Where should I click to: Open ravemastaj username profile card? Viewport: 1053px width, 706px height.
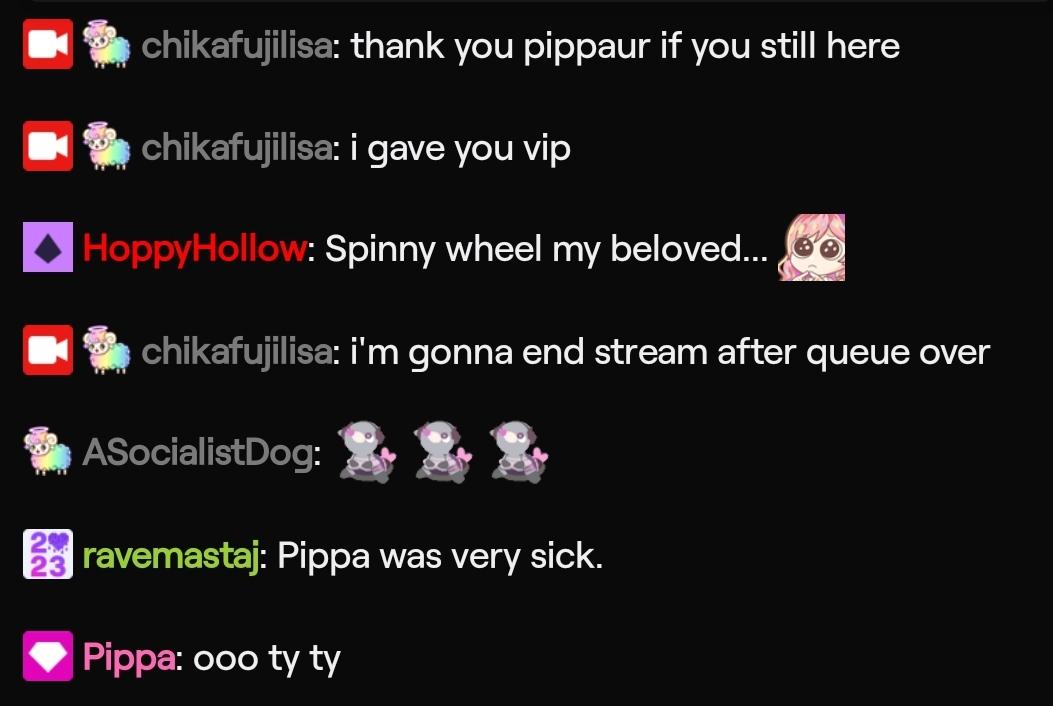(x=171, y=556)
